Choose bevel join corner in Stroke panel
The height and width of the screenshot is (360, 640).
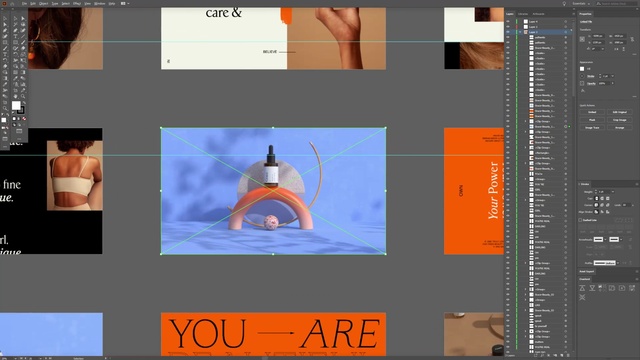[607, 205]
